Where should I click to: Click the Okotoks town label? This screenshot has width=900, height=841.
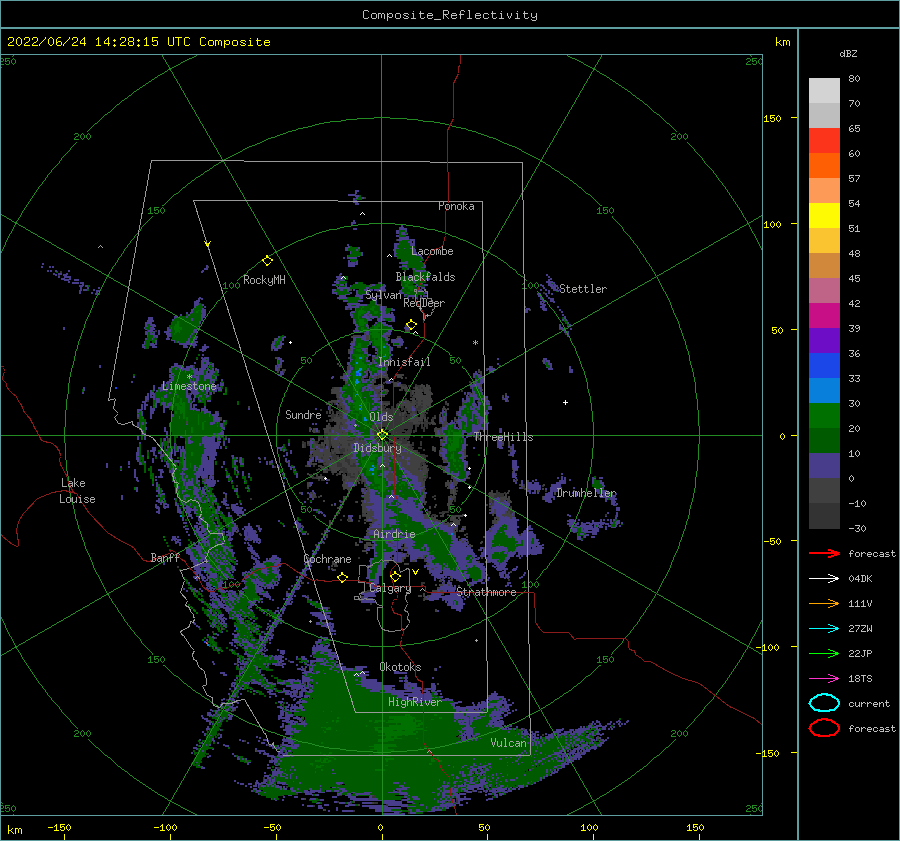pyautogui.click(x=400, y=667)
